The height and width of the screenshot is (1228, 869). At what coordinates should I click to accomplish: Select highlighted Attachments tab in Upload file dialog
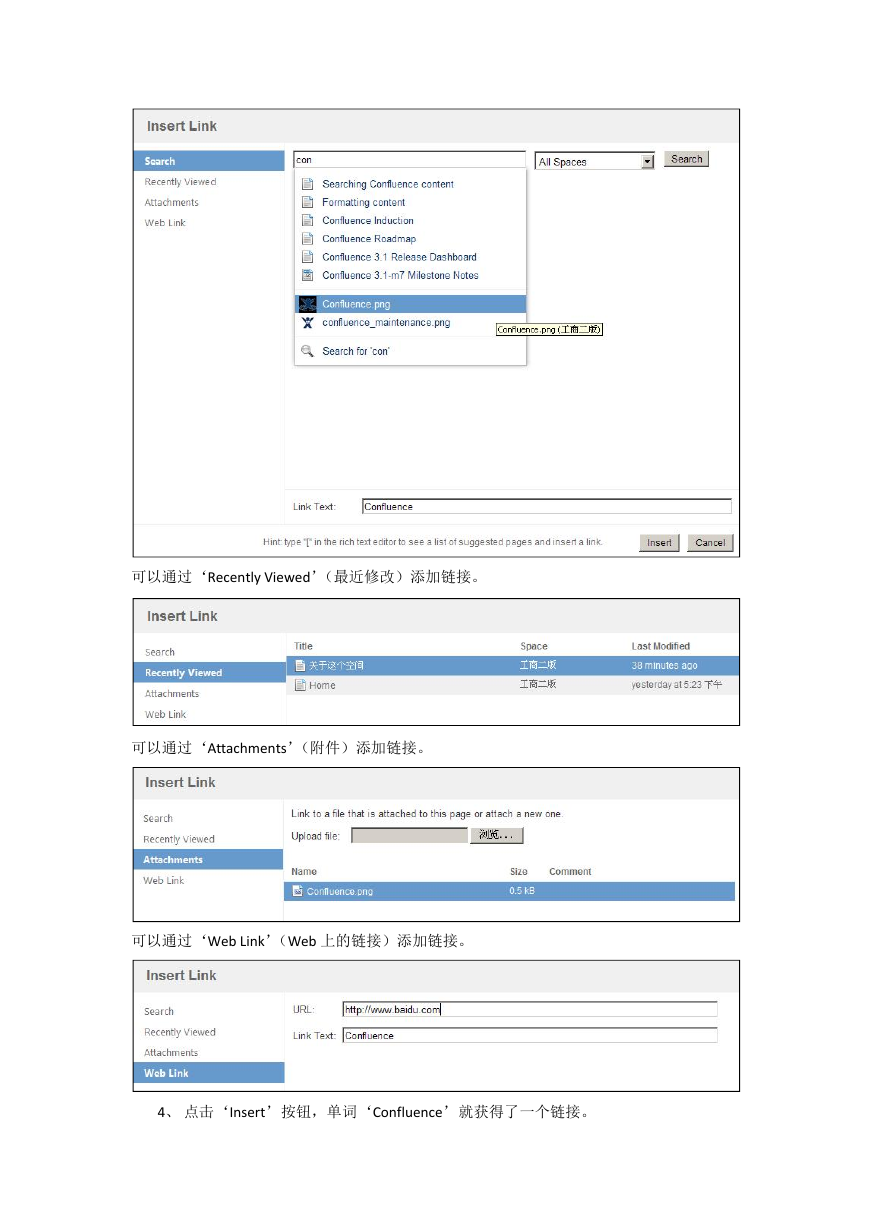208,860
